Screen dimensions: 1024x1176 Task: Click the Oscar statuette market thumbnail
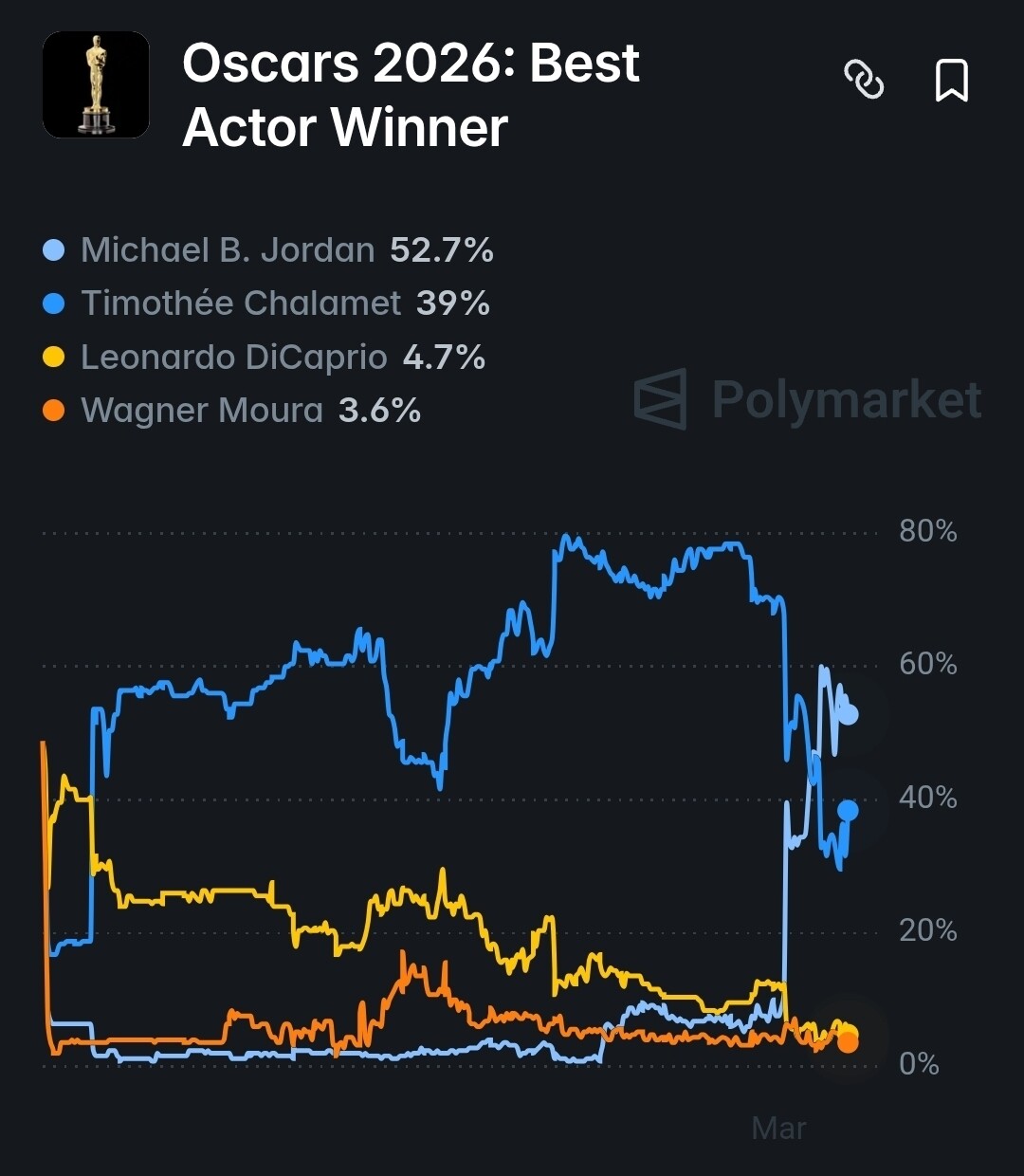click(x=96, y=84)
